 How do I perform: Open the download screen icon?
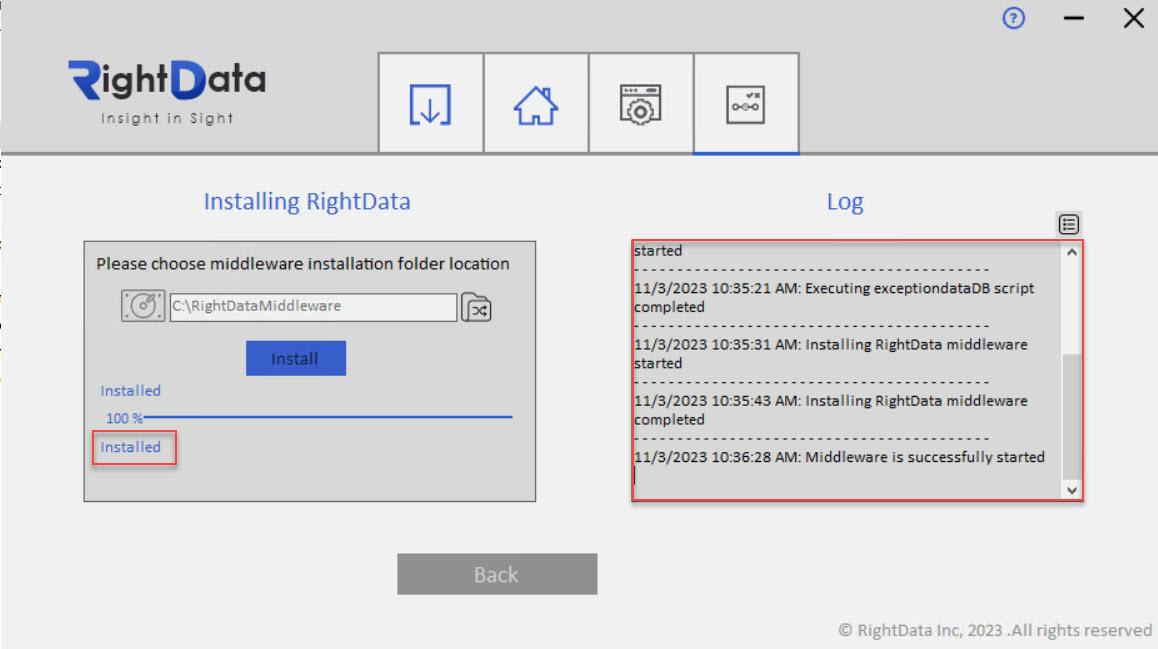pos(429,103)
